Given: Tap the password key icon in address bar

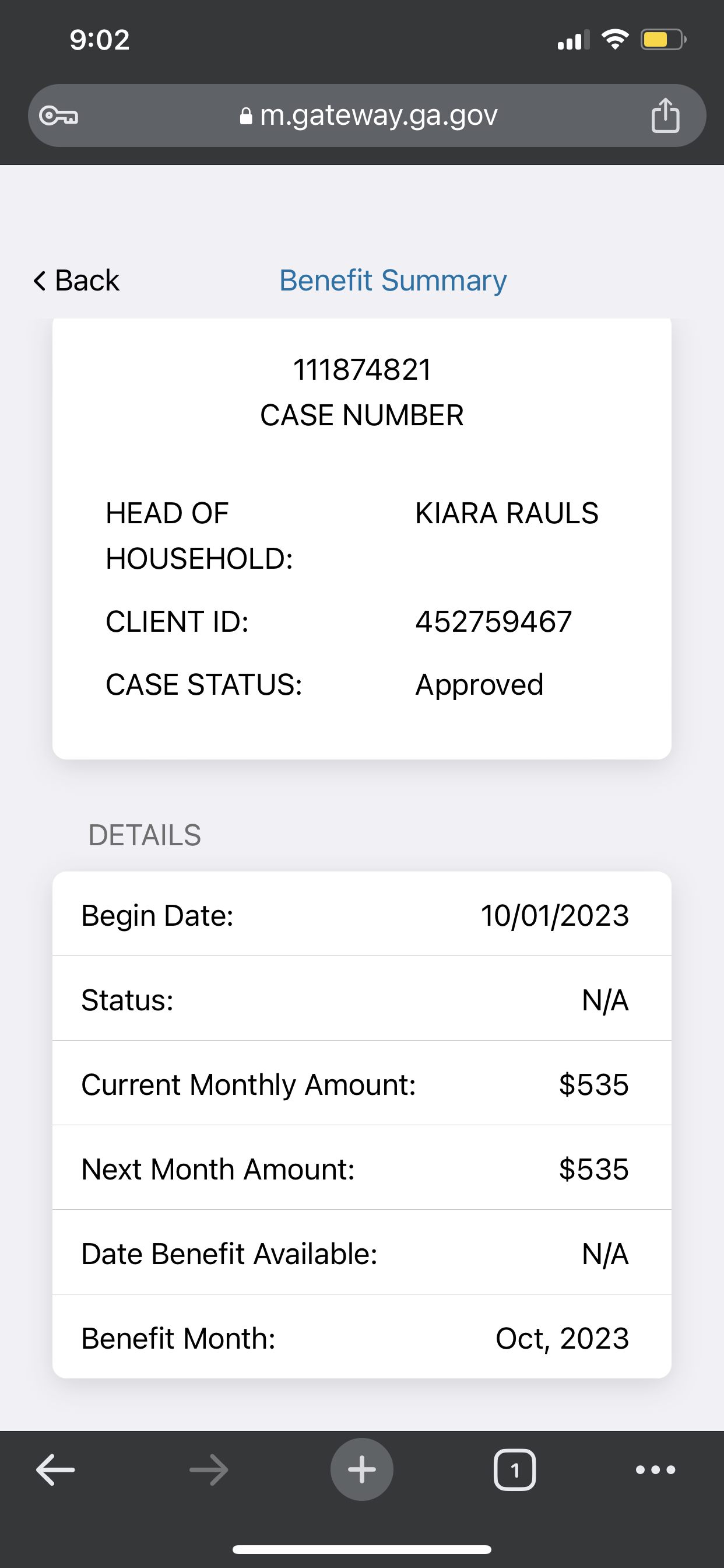Looking at the screenshot, I should (x=58, y=115).
